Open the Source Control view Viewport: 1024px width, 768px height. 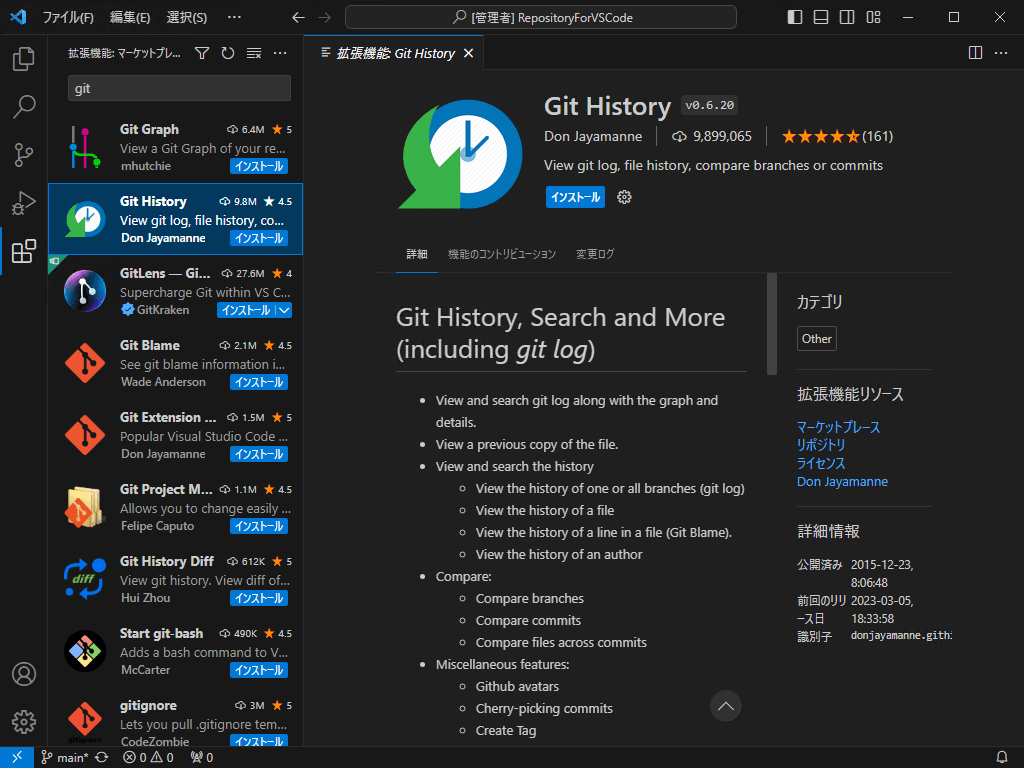(24, 155)
